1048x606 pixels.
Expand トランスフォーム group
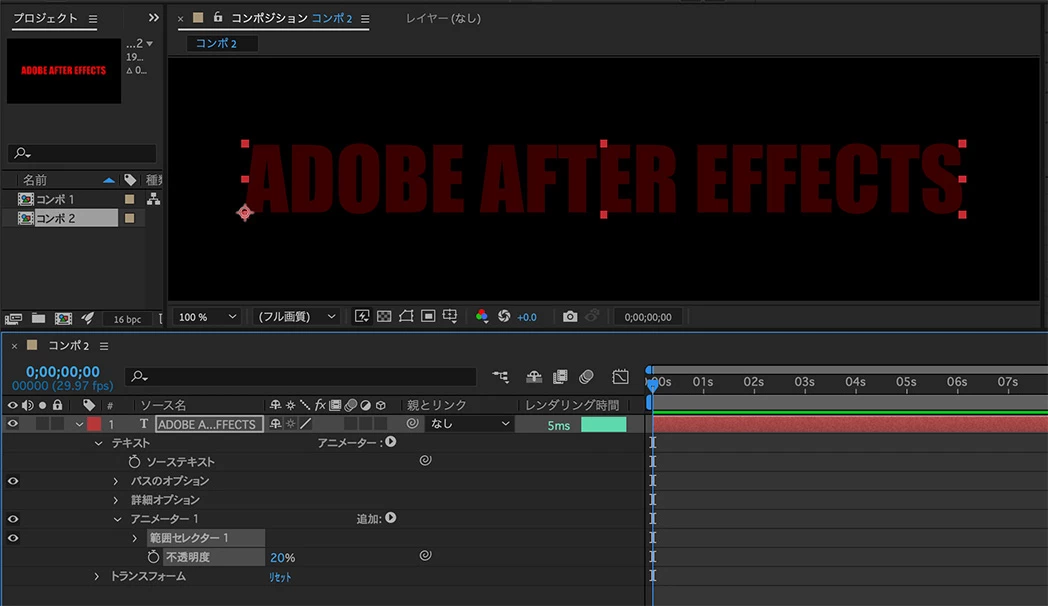click(x=96, y=576)
